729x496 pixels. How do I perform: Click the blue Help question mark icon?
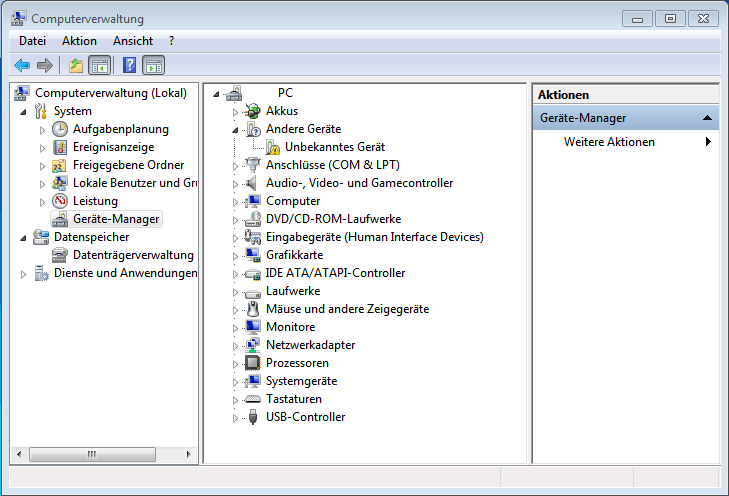coord(129,66)
